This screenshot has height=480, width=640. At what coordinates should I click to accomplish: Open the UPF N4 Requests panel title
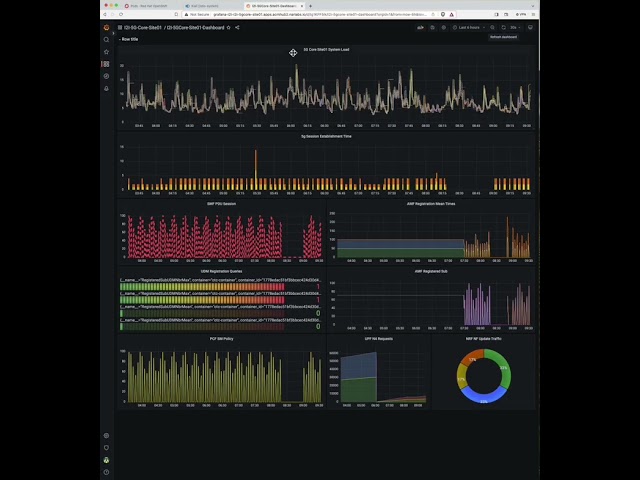click(x=378, y=339)
